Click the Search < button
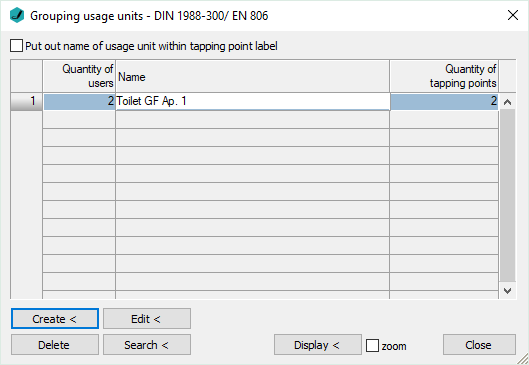 tap(147, 345)
